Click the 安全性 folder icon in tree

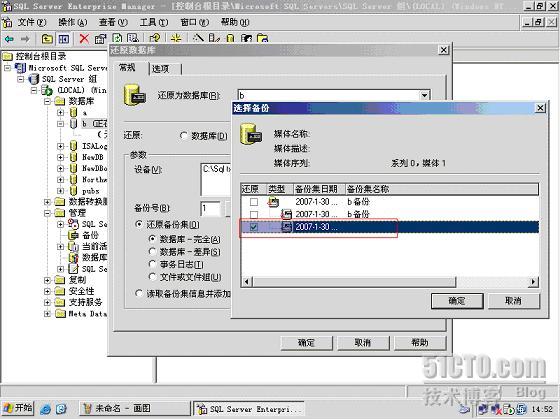pyautogui.click(x=60, y=291)
